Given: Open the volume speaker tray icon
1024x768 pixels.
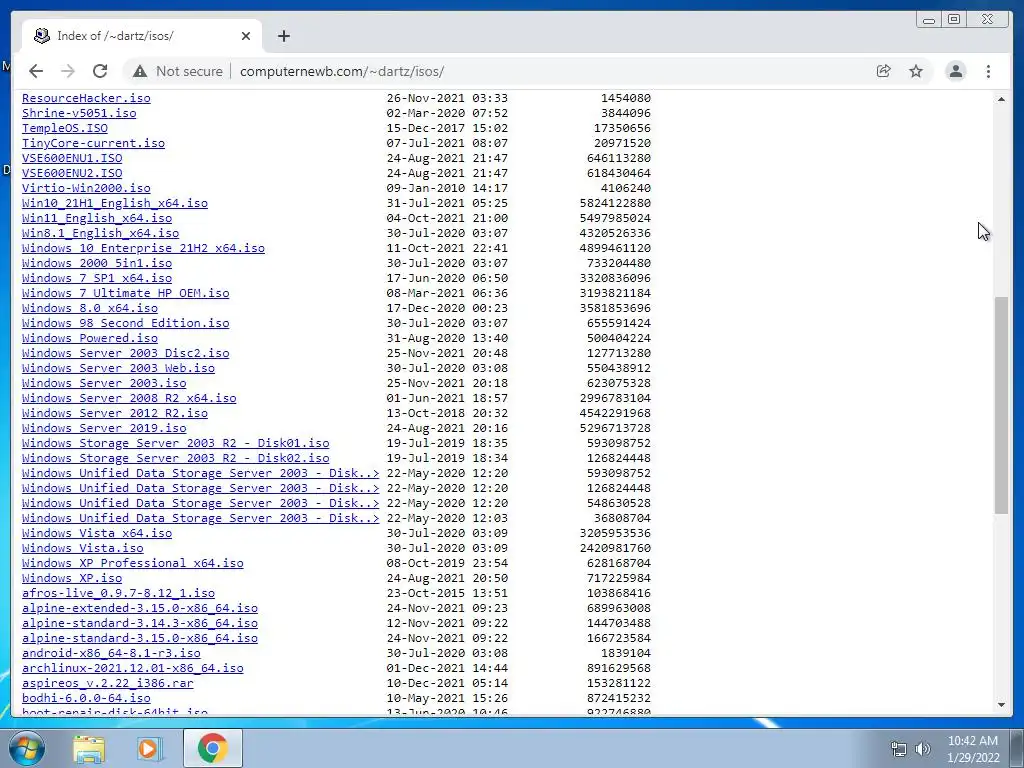Looking at the screenshot, I should pyautogui.click(x=922, y=749).
